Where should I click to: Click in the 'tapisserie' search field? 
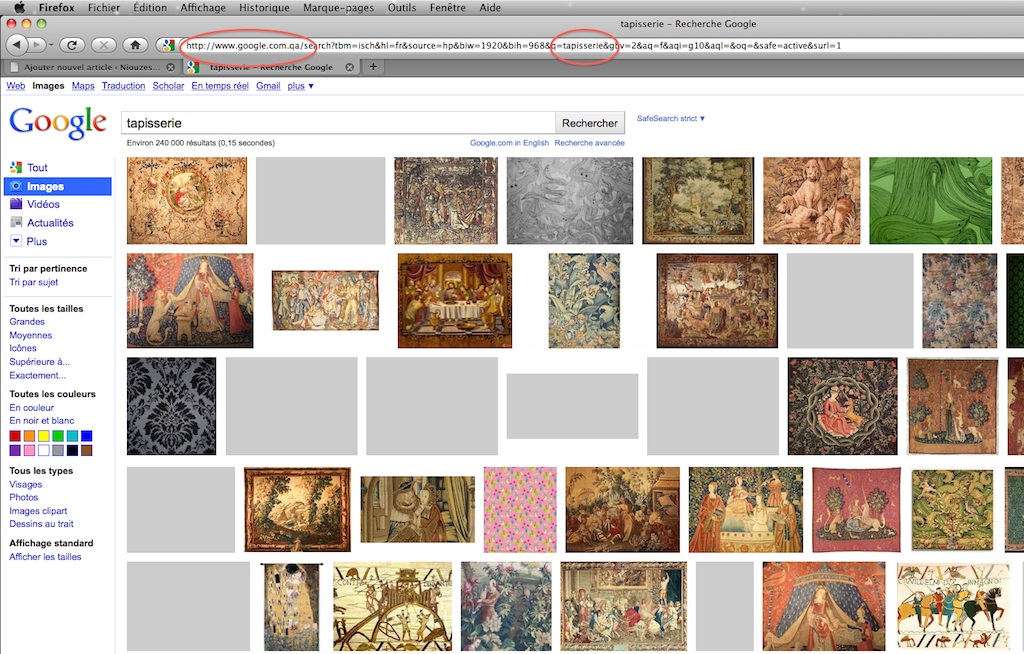pos(338,123)
